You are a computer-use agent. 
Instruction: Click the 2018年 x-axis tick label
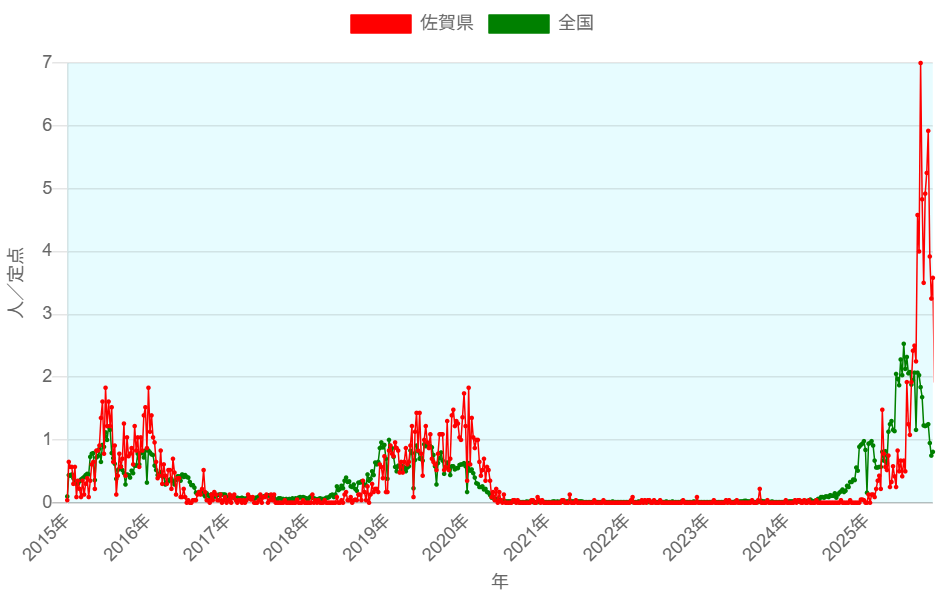point(287,537)
